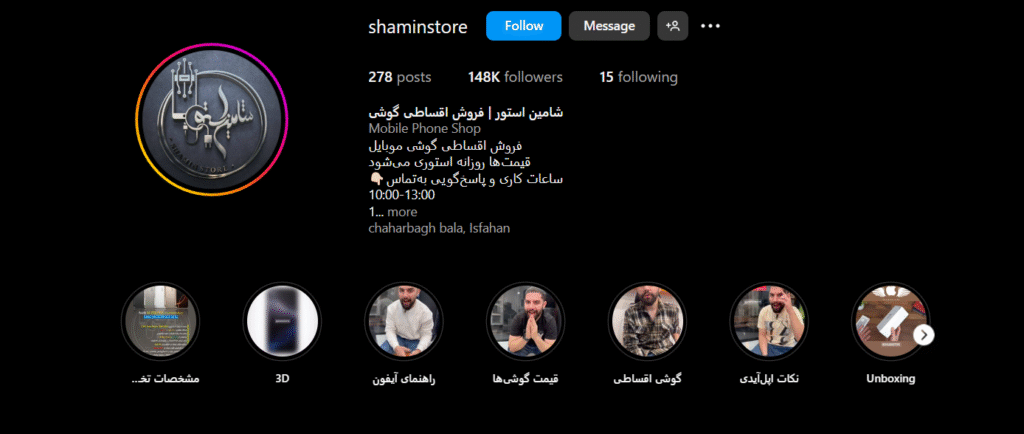Open the three-dot options menu
Screen dimensions: 1024x434
[x=710, y=26]
